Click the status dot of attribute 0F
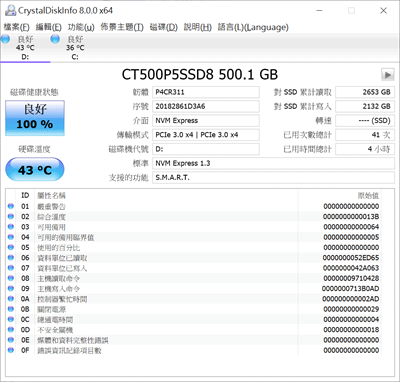 tap(11, 350)
